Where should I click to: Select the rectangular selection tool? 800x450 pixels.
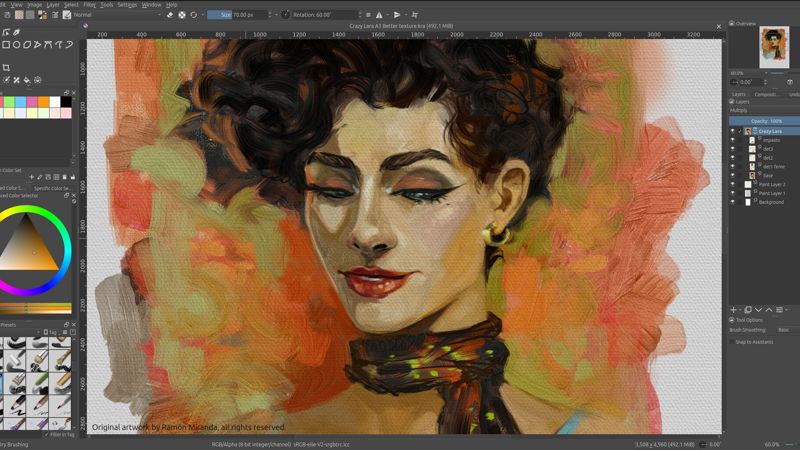point(6,45)
